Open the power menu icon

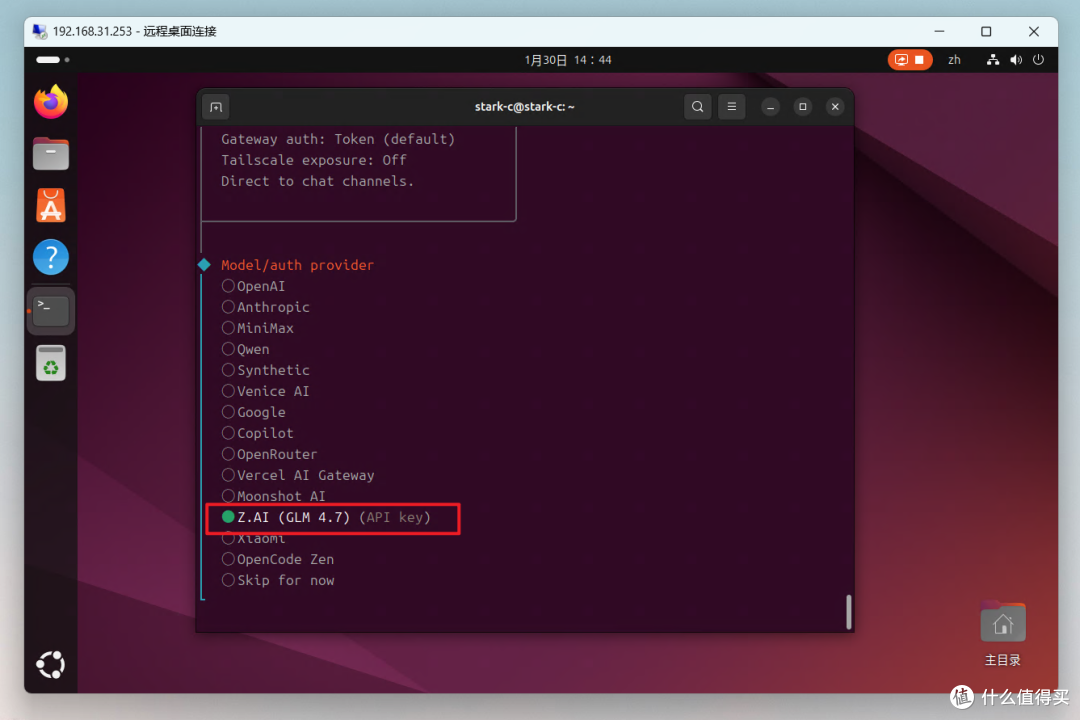click(x=1039, y=60)
